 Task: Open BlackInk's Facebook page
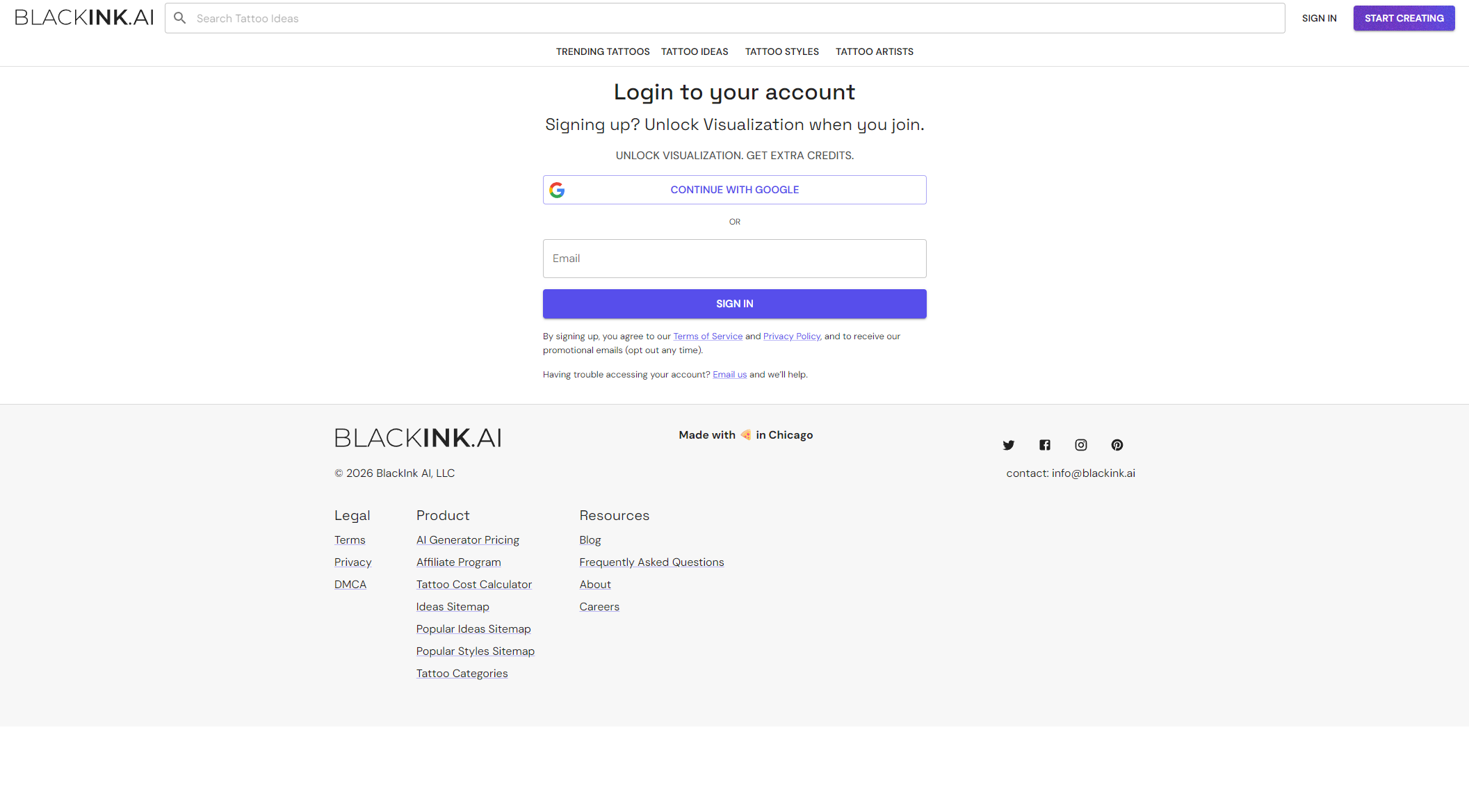tap(1045, 445)
